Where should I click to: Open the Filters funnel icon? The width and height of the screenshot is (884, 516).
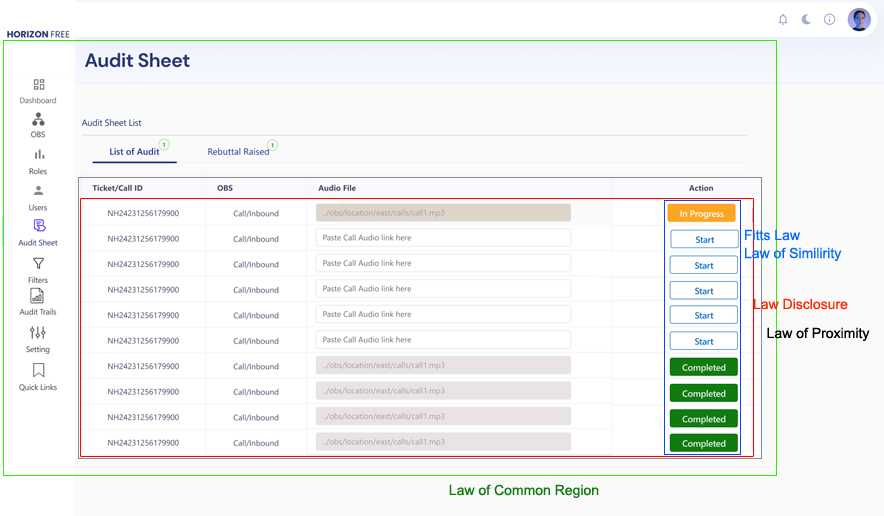tap(38, 264)
